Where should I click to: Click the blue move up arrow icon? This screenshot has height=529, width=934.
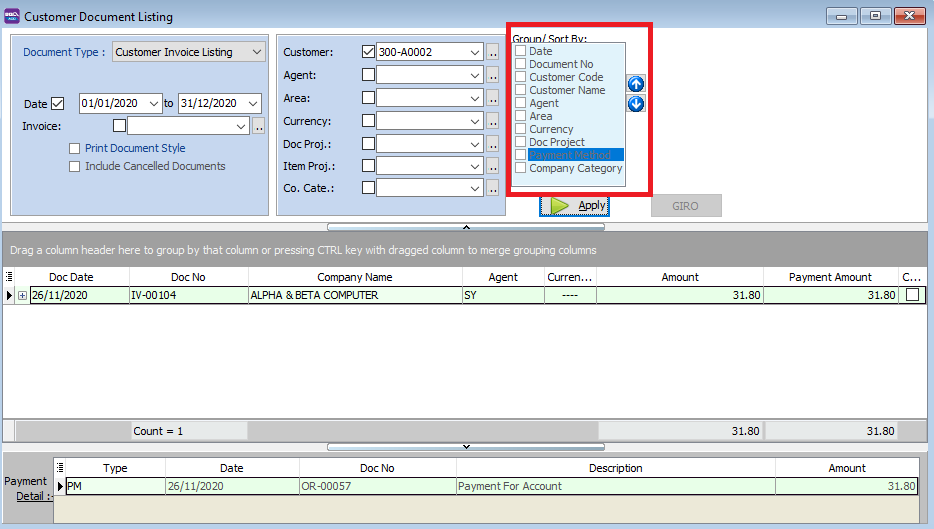click(636, 84)
